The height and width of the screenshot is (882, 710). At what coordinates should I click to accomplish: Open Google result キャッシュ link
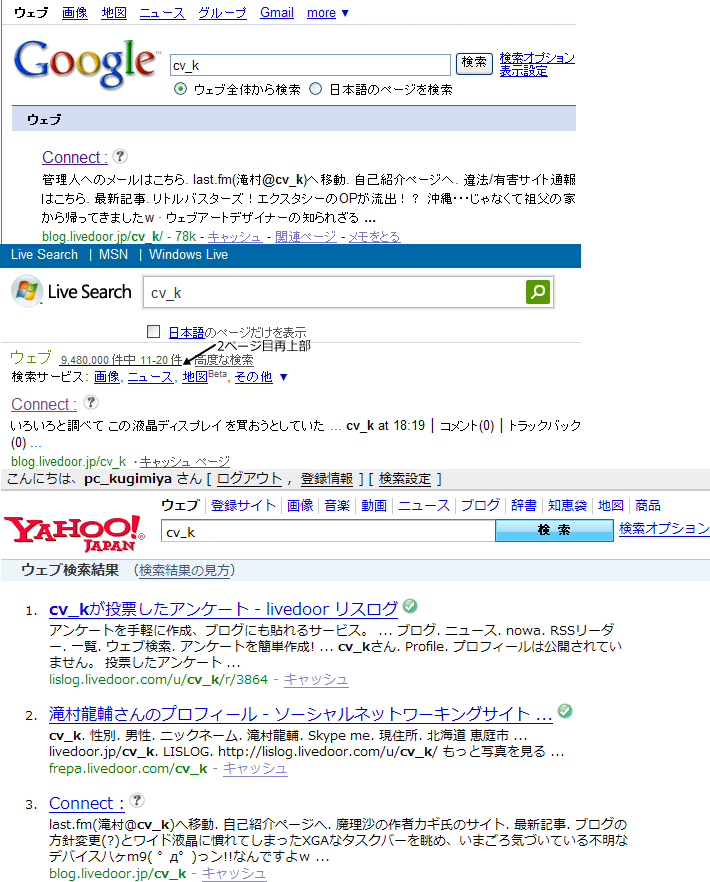tap(235, 237)
